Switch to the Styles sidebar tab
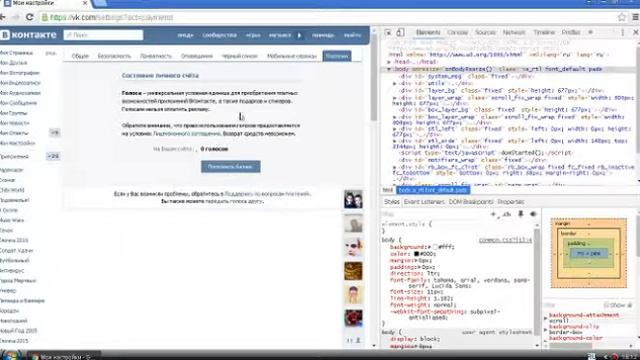640x360 pixels. (x=391, y=202)
